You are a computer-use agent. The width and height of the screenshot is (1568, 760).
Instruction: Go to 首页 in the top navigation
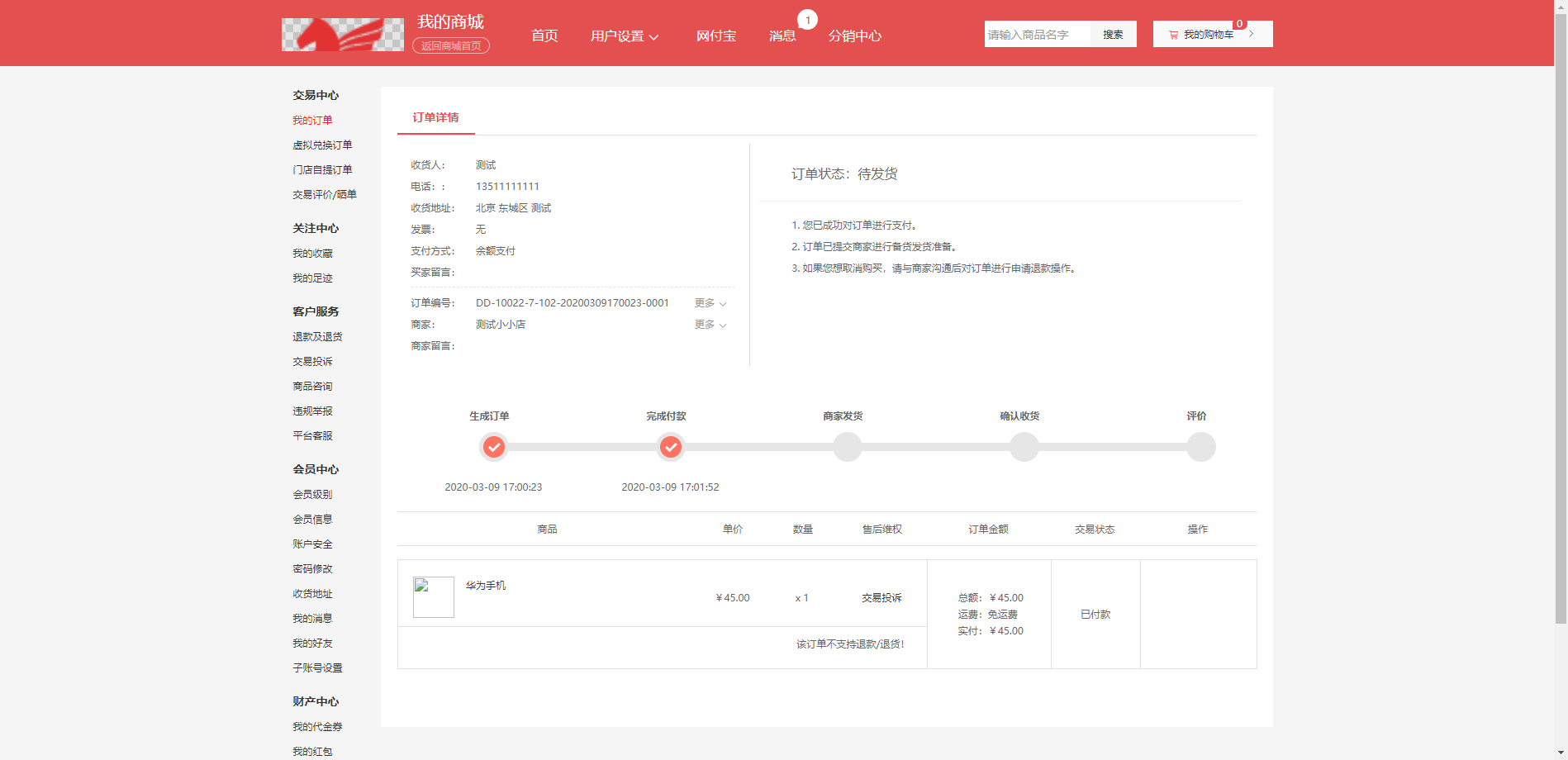tap(544, 36)
